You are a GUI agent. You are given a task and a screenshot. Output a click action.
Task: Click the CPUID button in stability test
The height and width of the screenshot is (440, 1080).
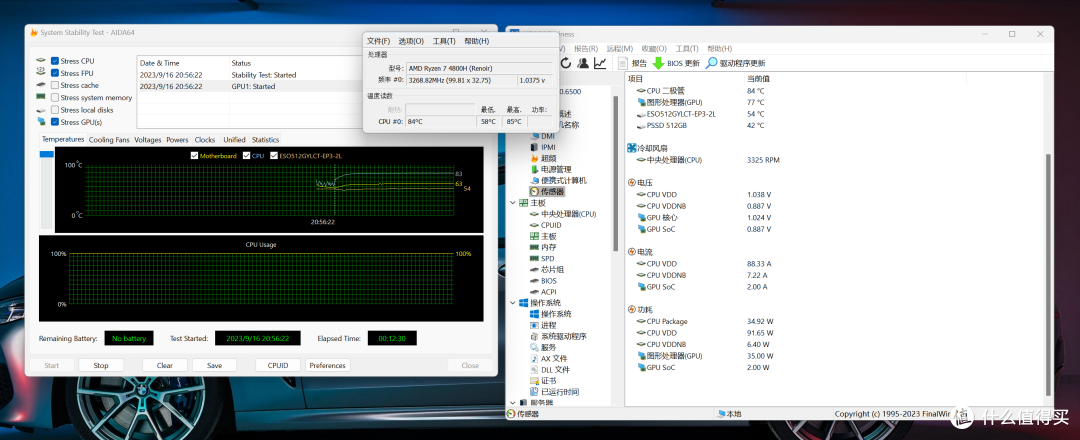click(x=278, y=366)
